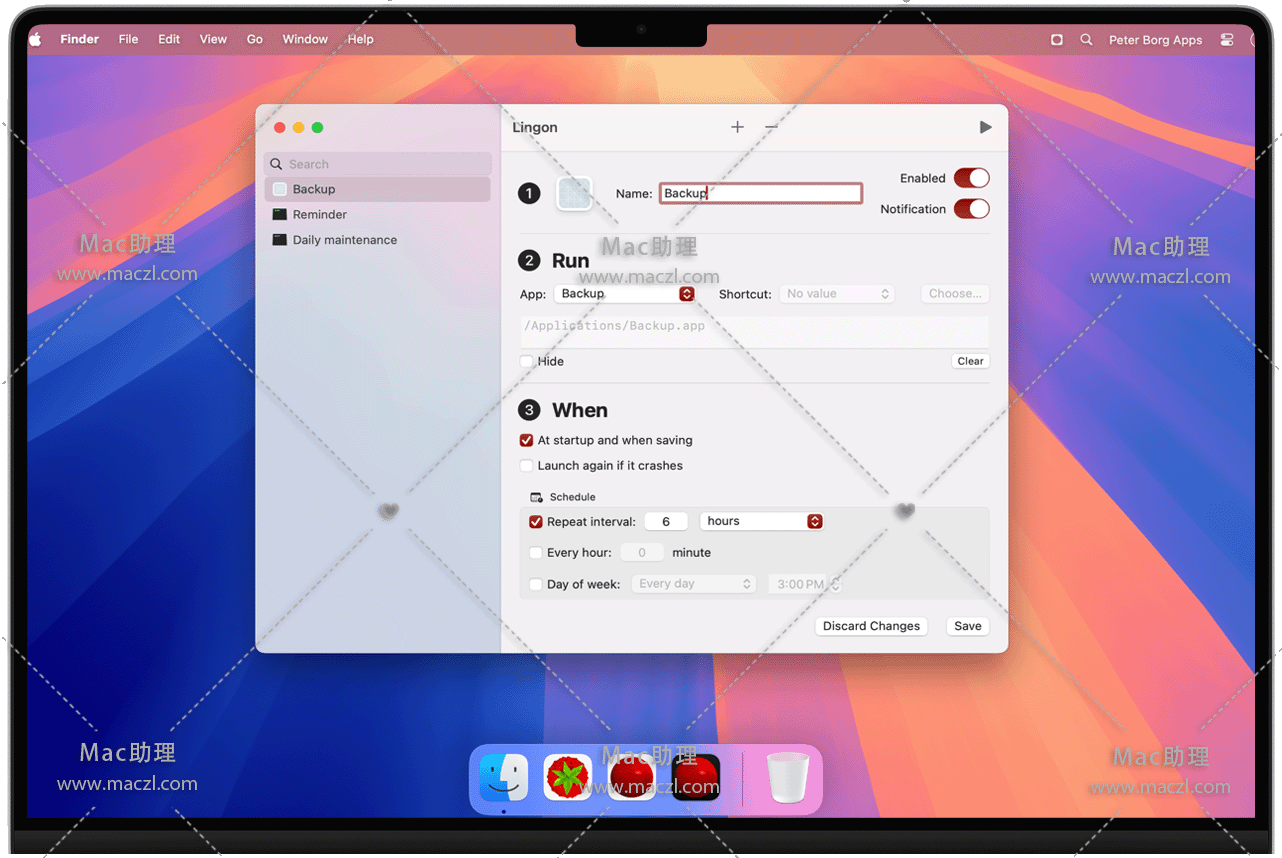This screenshot has height=858, width=1282.
Task: Click the minus icon to remove job
Action: click(771, 127)
